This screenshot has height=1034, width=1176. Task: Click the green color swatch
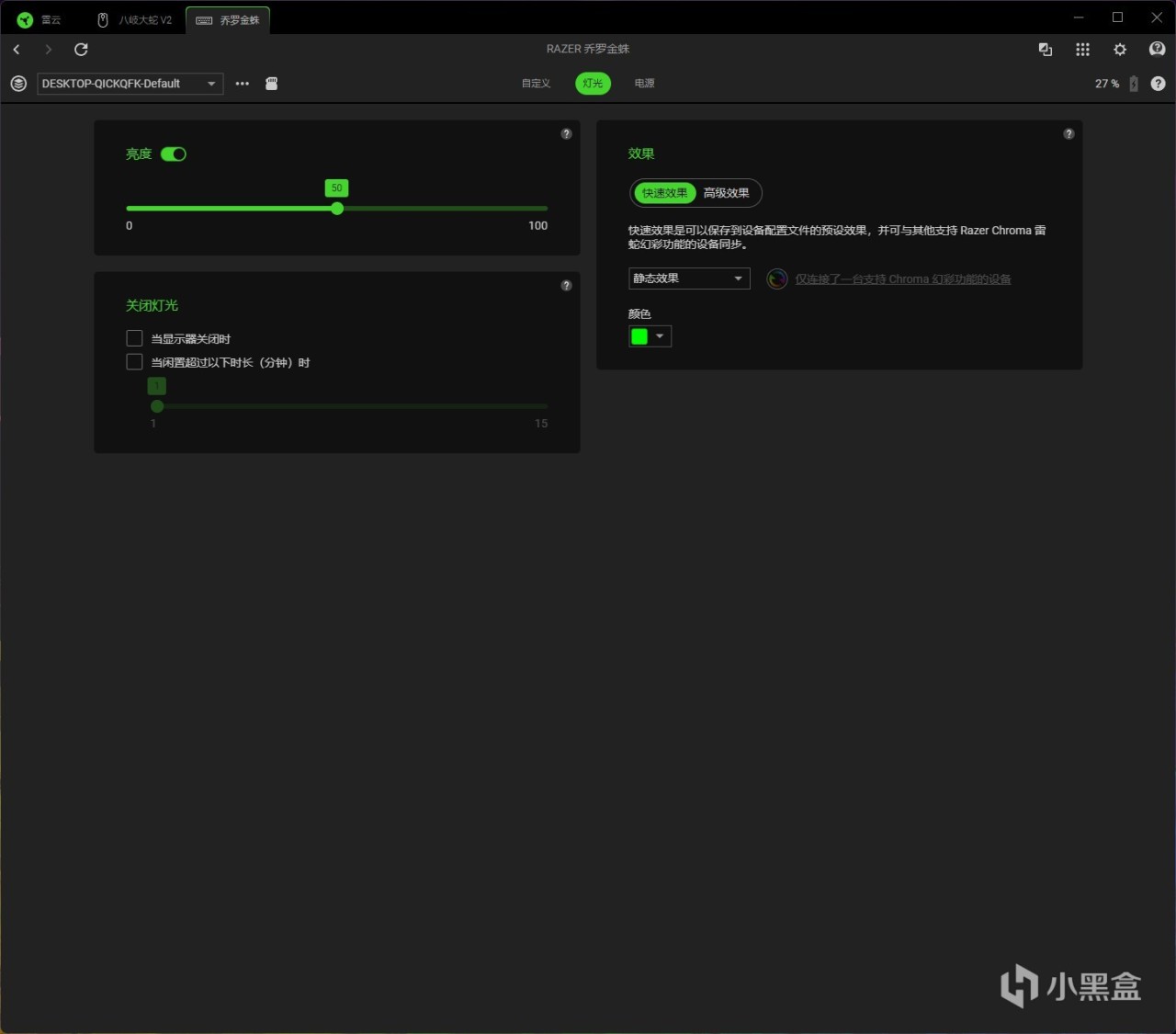pyautogui.click(x=639, y=336)
